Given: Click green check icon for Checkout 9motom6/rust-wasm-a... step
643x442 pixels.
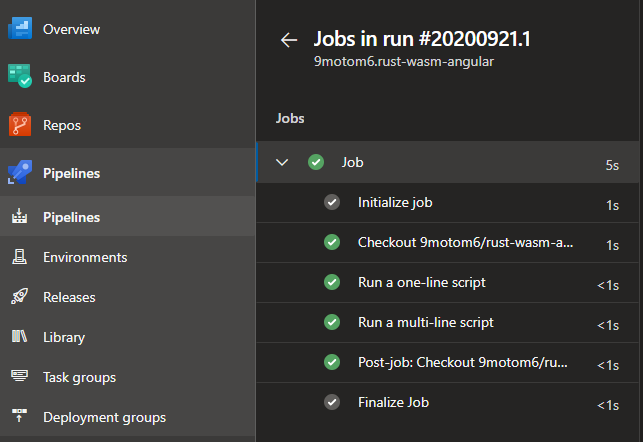Looking at the screenshot, I should click(332, 242).
